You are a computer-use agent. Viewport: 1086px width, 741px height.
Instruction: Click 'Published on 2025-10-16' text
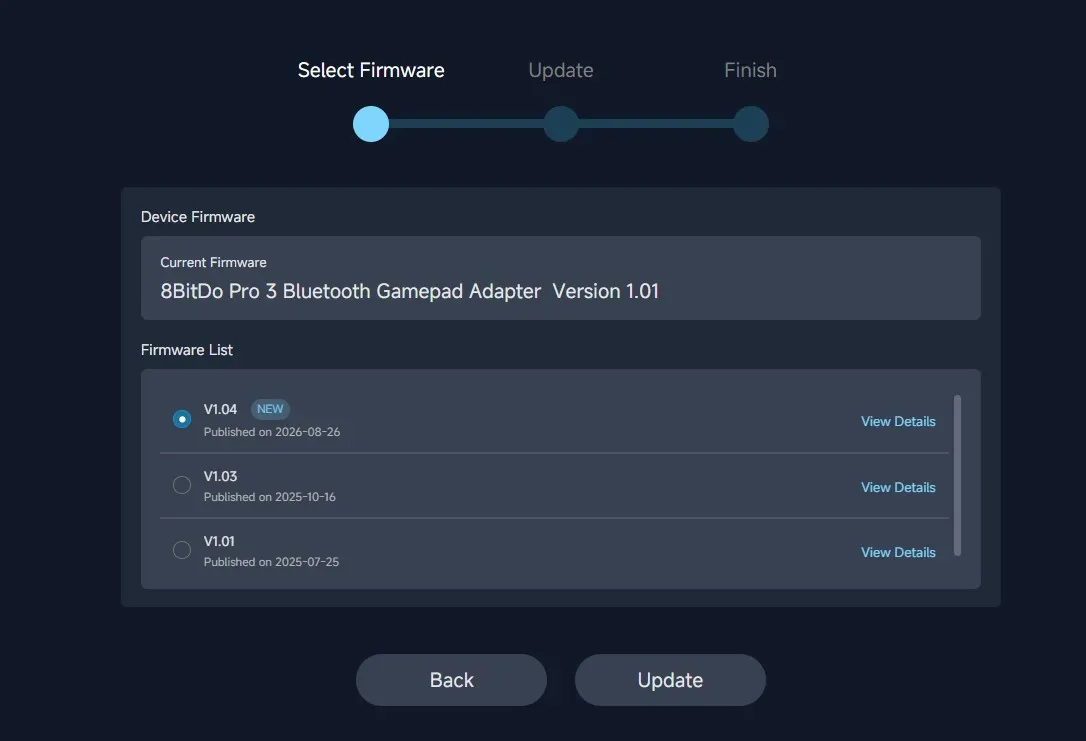point(269,497)
